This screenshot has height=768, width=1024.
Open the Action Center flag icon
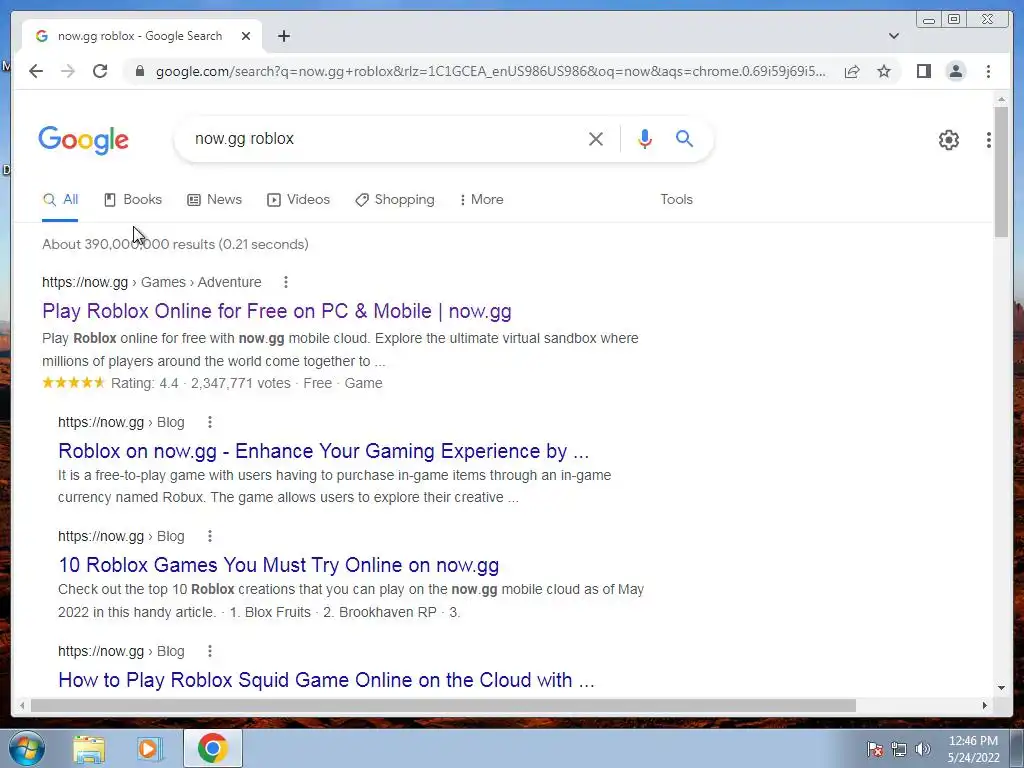tap(875, 749)
